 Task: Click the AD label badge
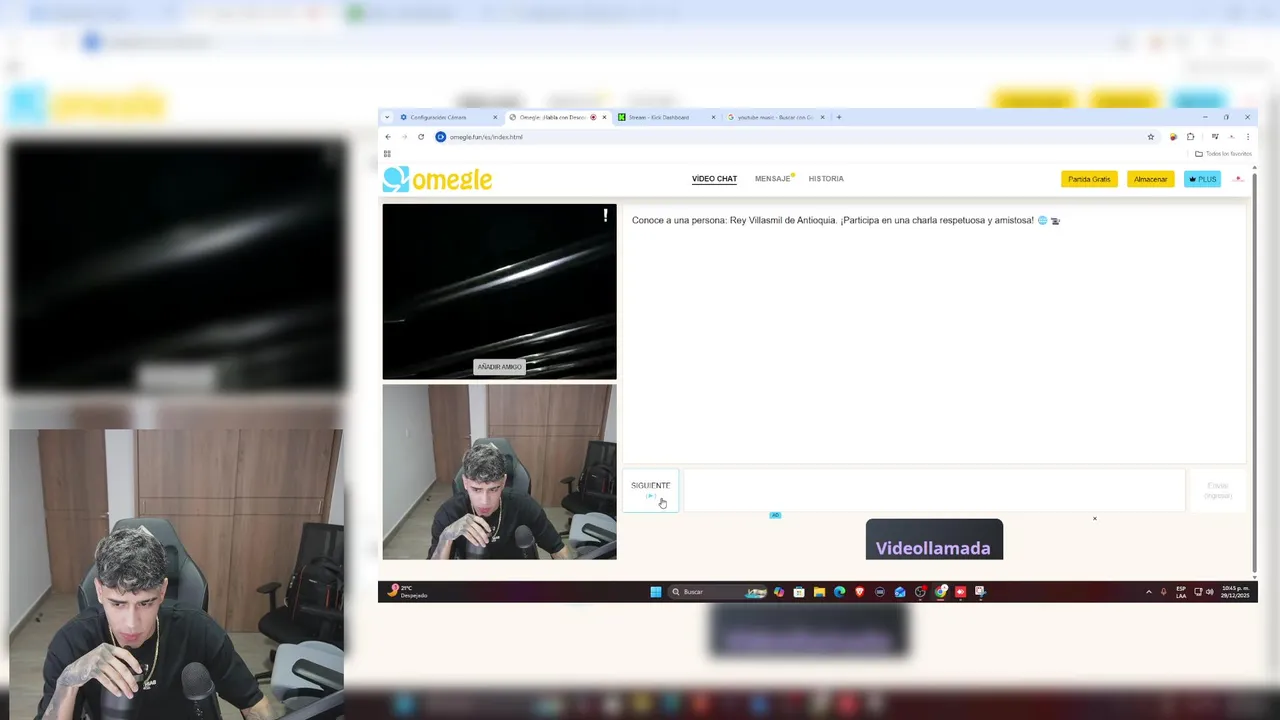pos(775,515)
